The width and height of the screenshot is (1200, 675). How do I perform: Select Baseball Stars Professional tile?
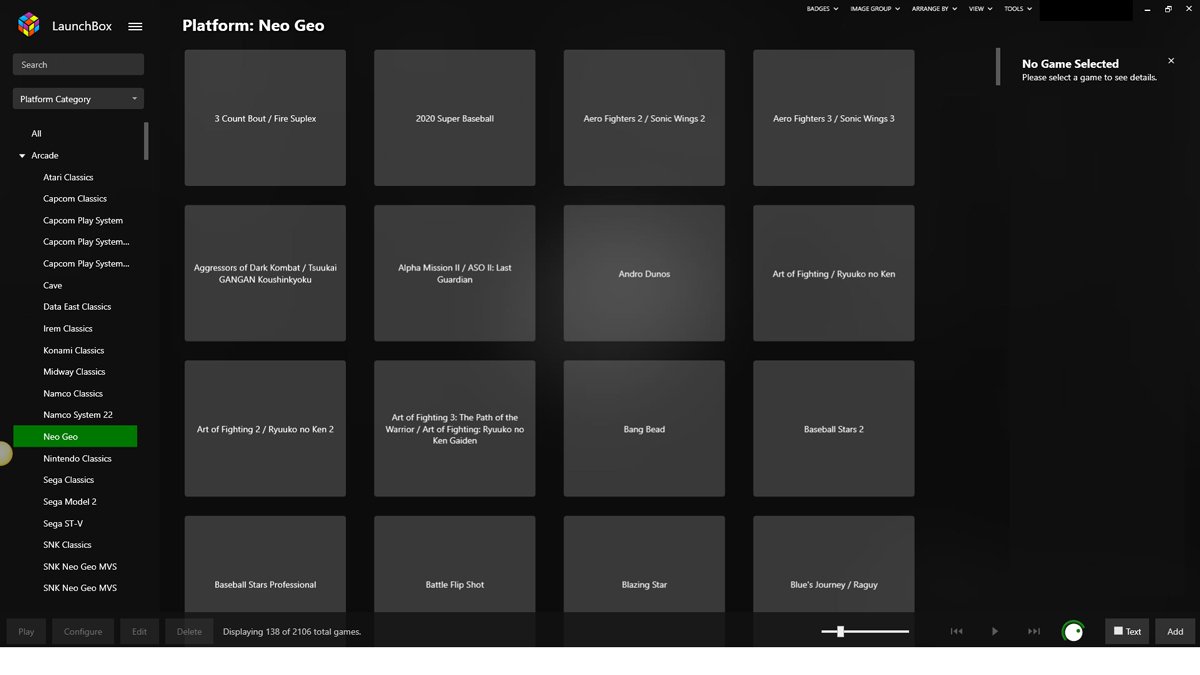tap(265, 564)
